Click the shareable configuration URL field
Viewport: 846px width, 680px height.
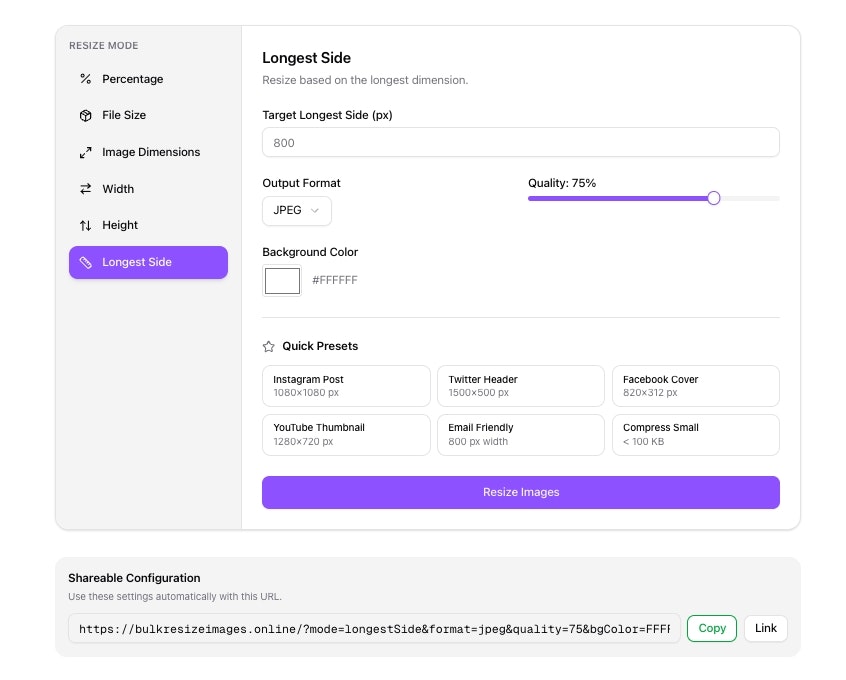pos(374,629)
